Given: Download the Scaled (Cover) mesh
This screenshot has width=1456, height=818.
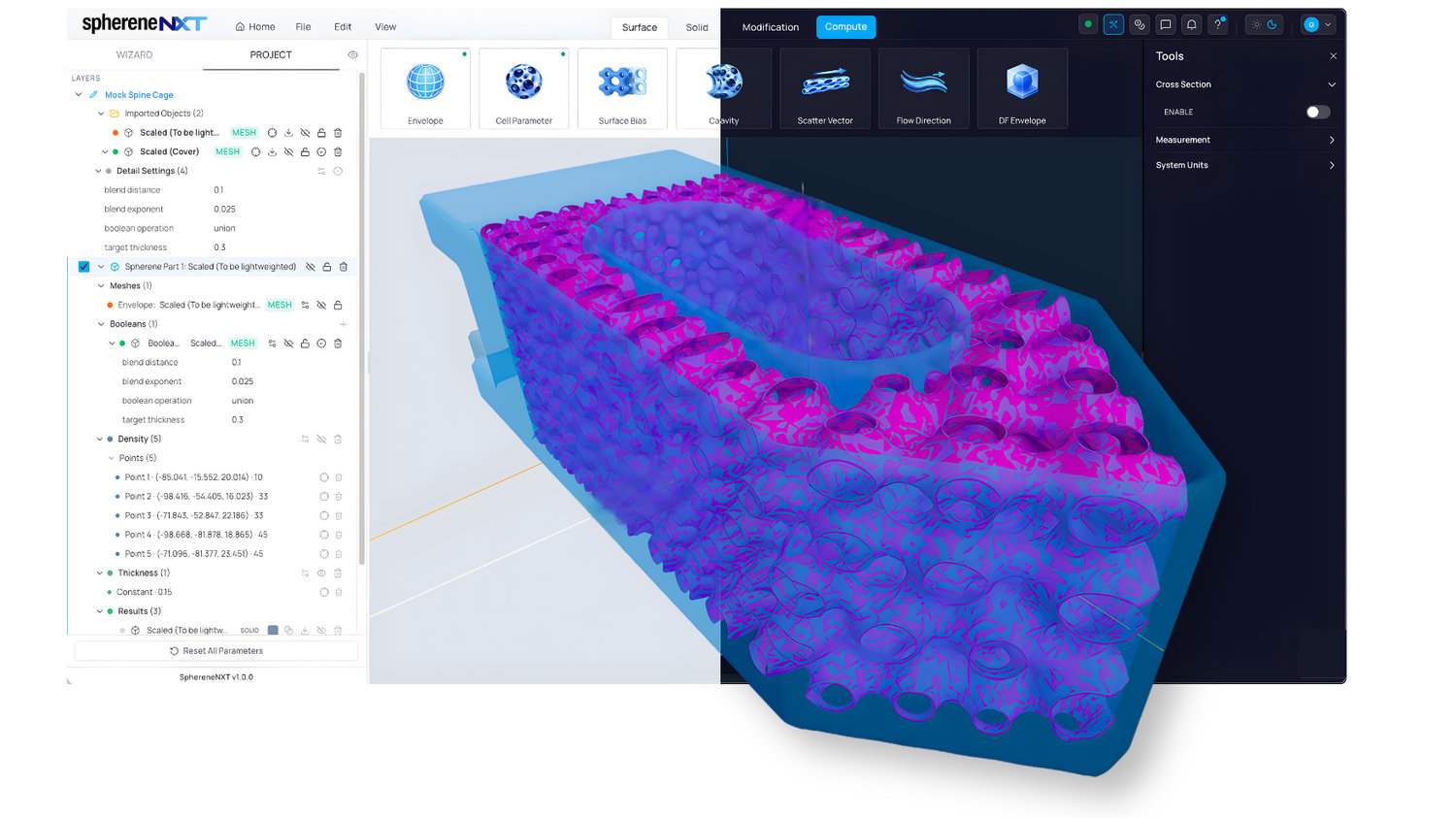Looking at the screenshot, I should point(272,152).
